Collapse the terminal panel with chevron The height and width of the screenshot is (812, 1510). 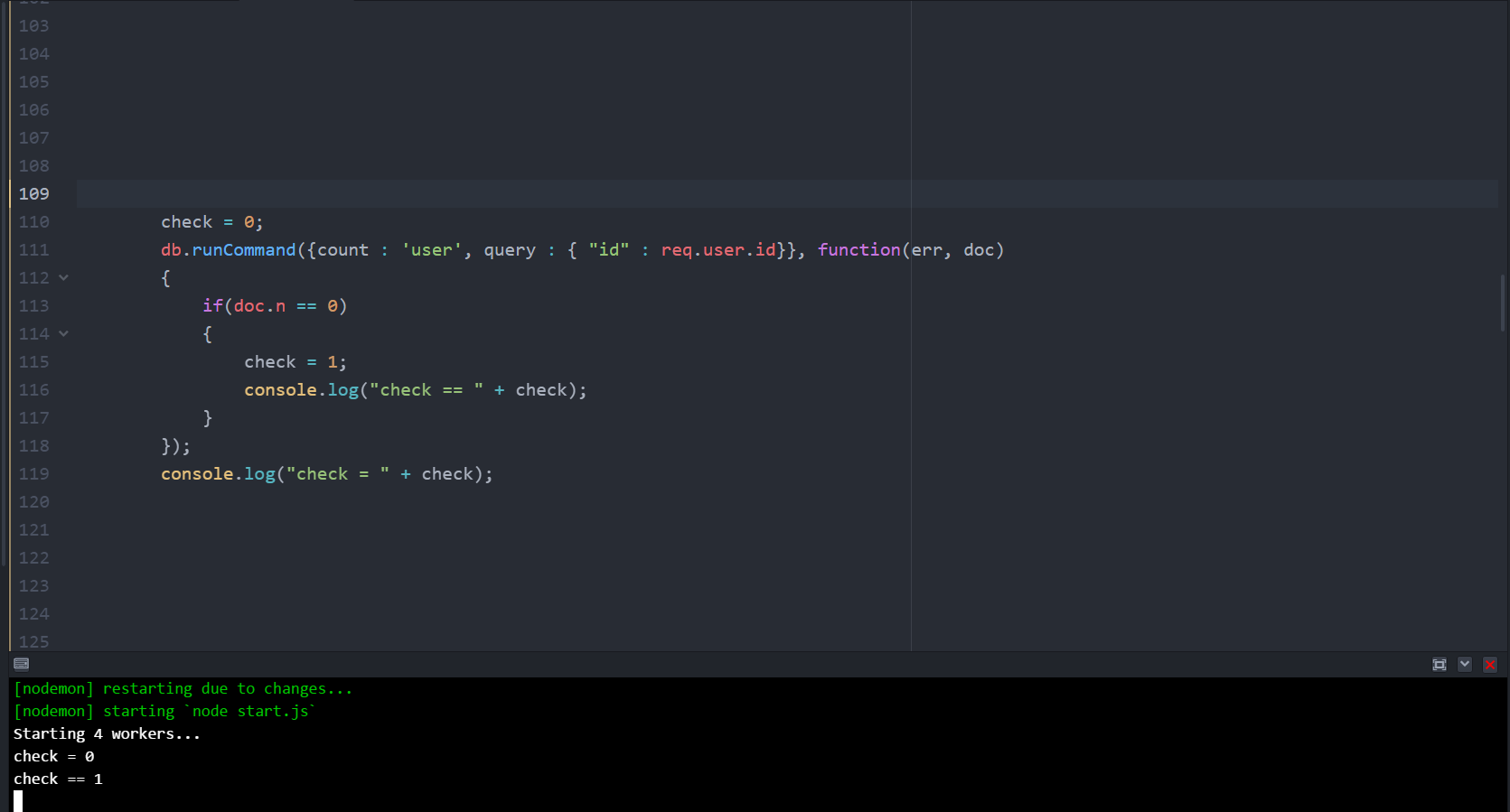point(1465,665)
